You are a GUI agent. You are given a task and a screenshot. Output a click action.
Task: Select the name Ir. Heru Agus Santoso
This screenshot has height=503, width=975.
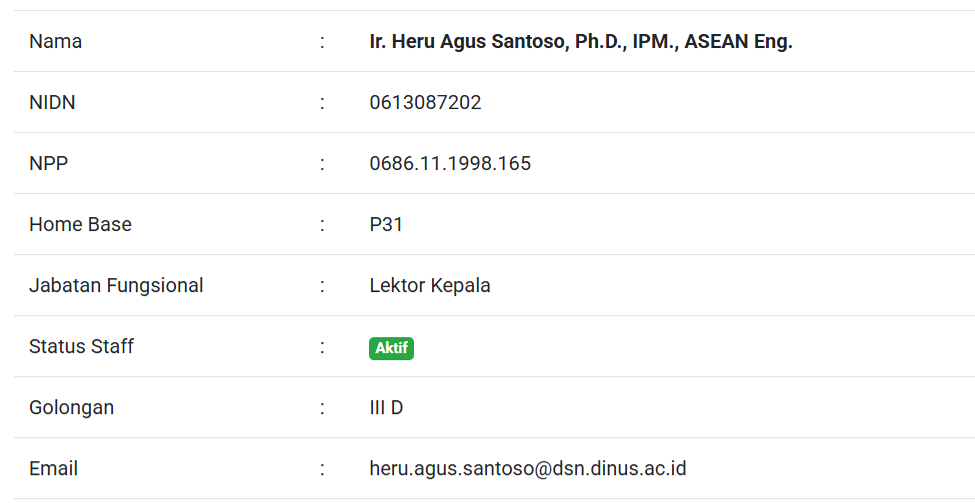tap(580, 42)
